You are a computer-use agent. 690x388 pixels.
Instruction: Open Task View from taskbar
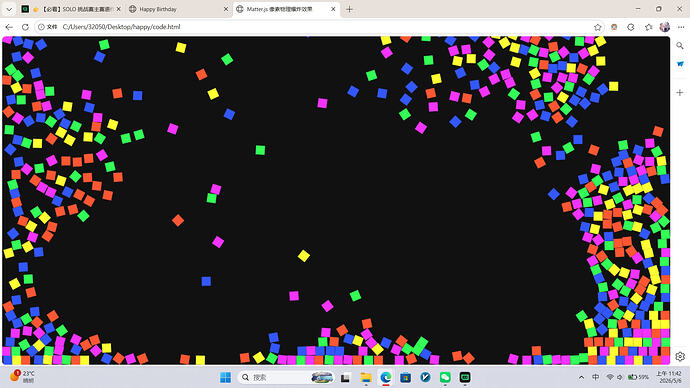(345, 377)
